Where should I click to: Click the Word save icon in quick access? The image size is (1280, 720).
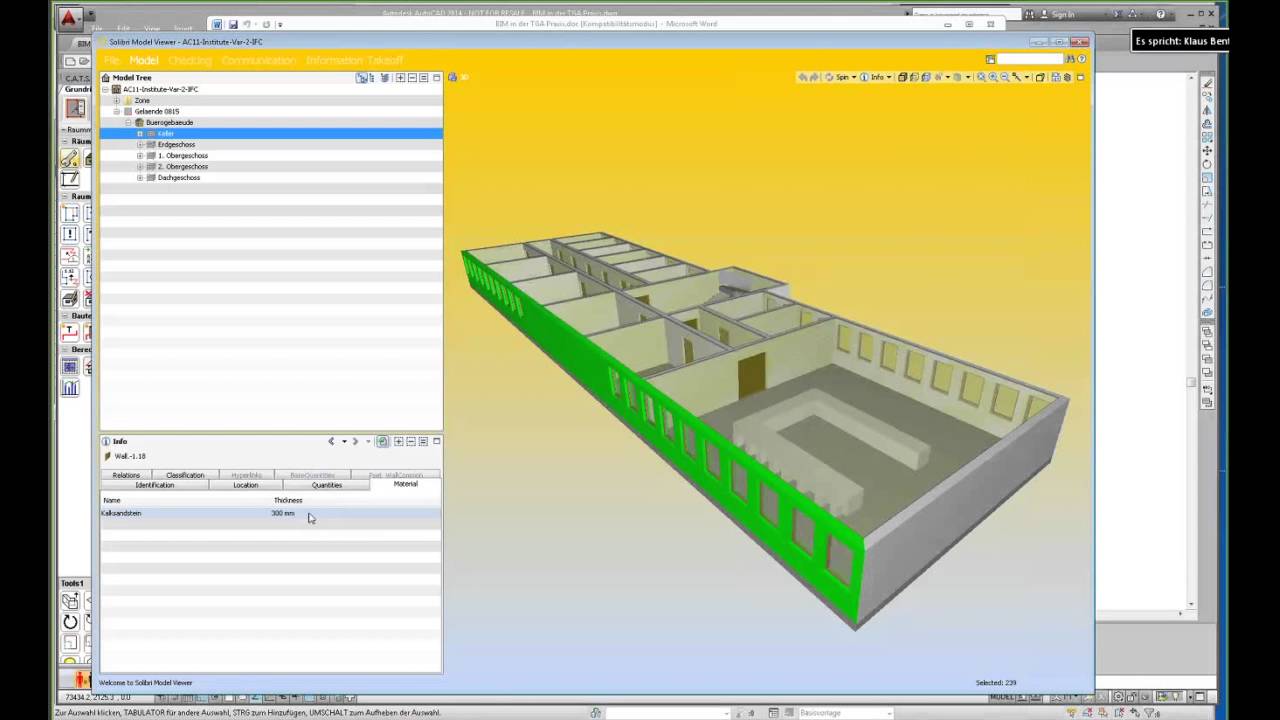point(233,24)
